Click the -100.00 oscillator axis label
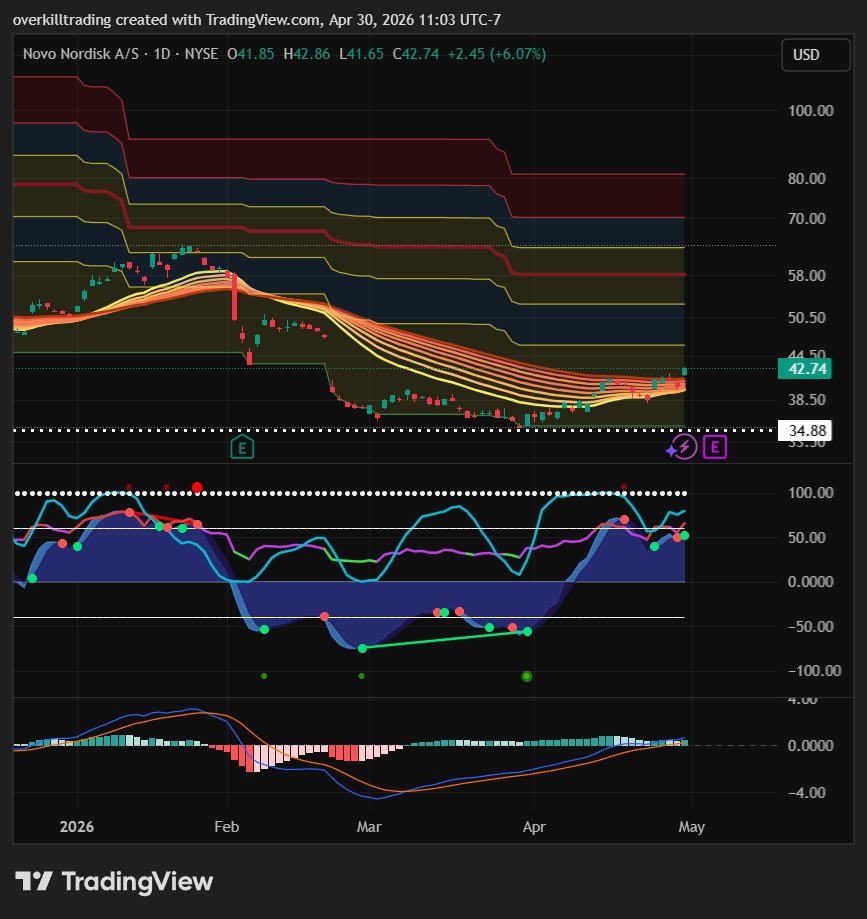The width and height of the screenshot is (867, 919). point(814,670)
